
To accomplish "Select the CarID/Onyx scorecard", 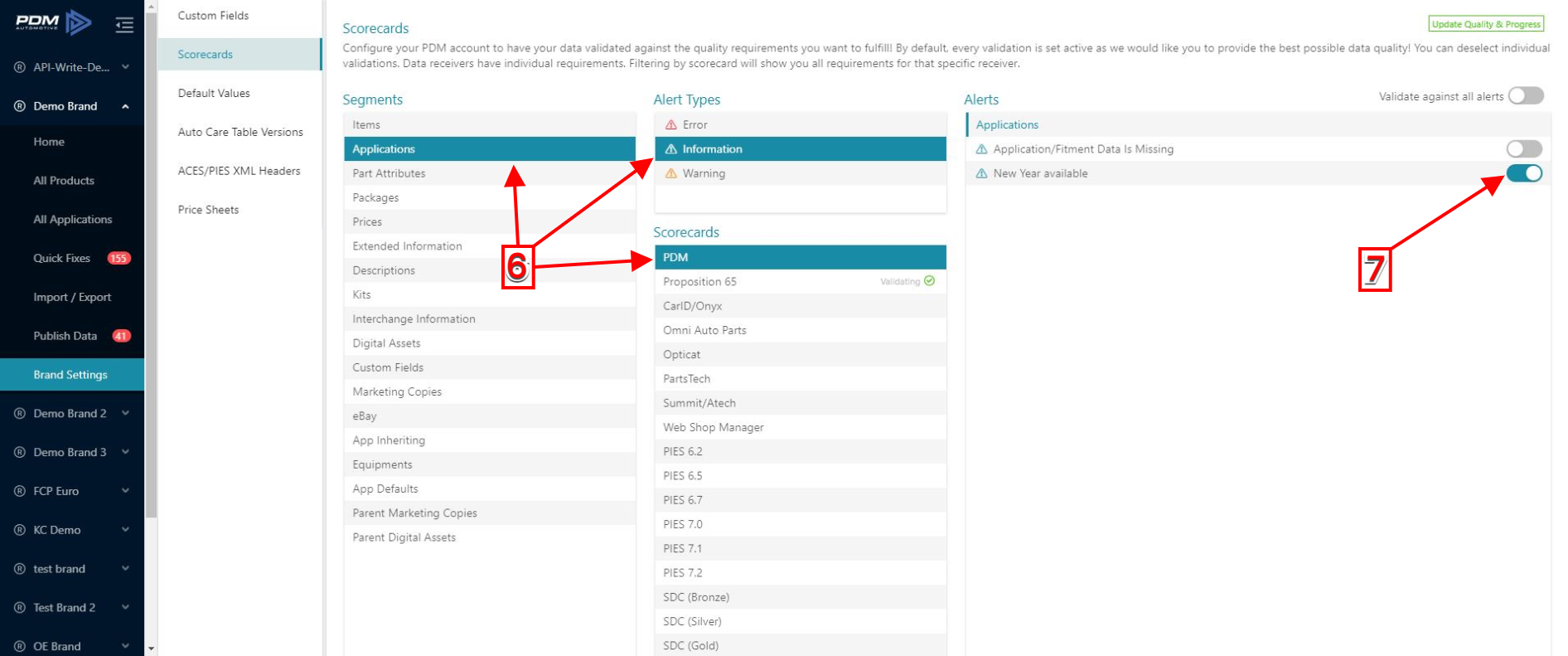I will pos(801,306).
